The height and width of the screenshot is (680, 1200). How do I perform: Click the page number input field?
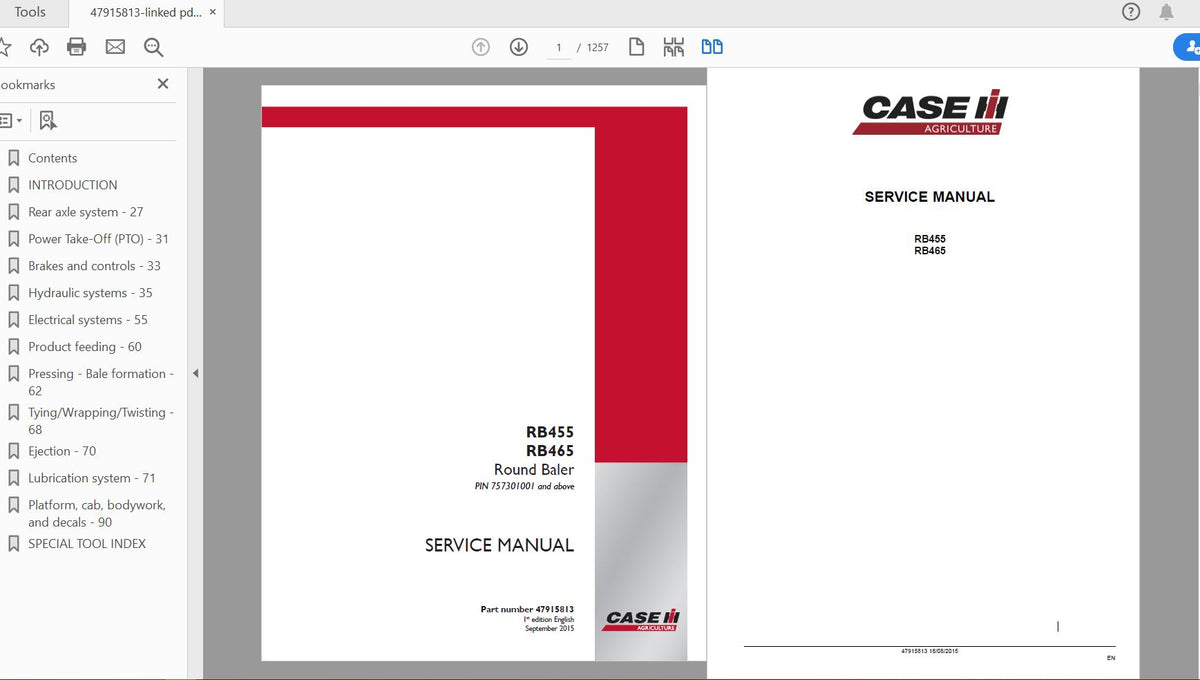(559, 47)
